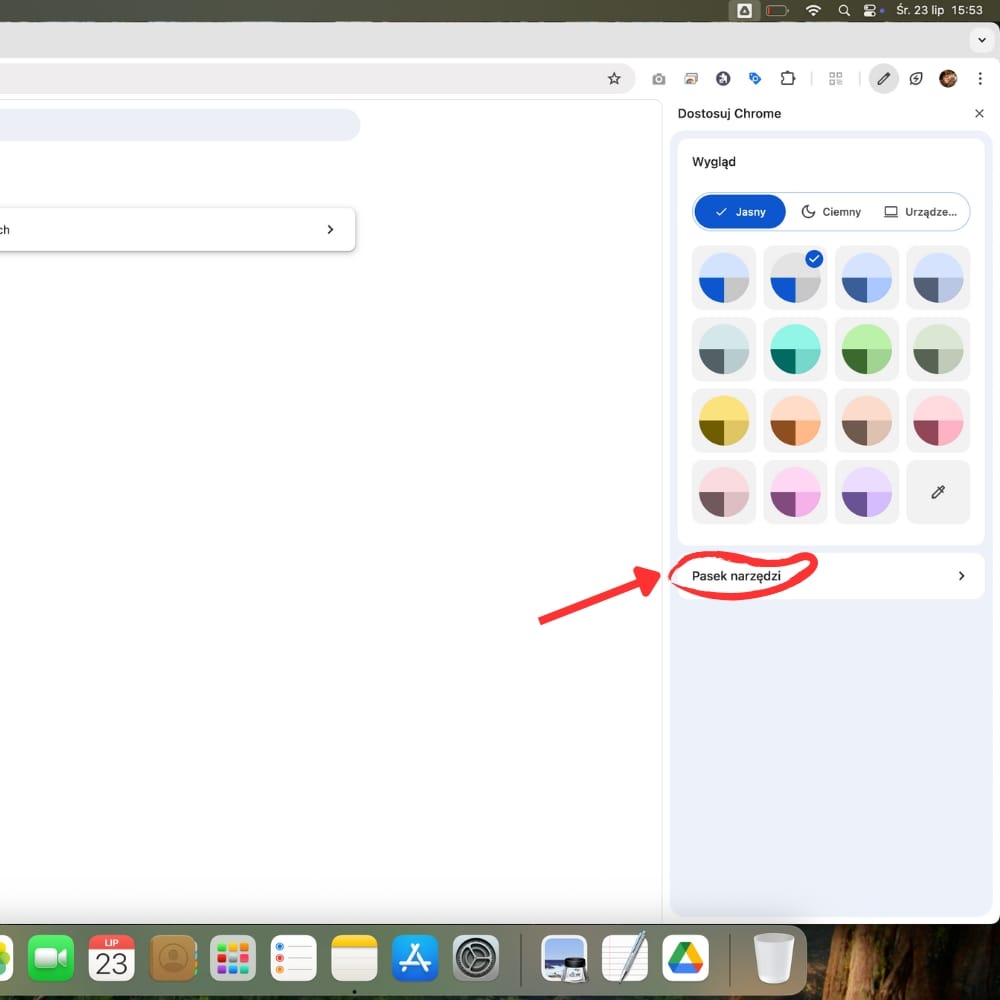Click the camera screenshot extension icon

point(658,79)
